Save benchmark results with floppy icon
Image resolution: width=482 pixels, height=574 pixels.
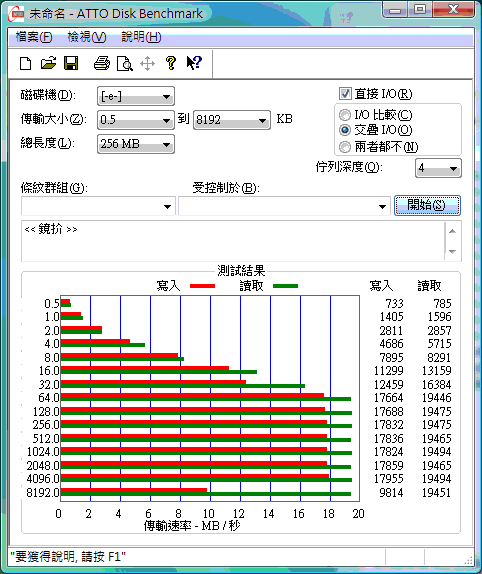pos(71,63)
